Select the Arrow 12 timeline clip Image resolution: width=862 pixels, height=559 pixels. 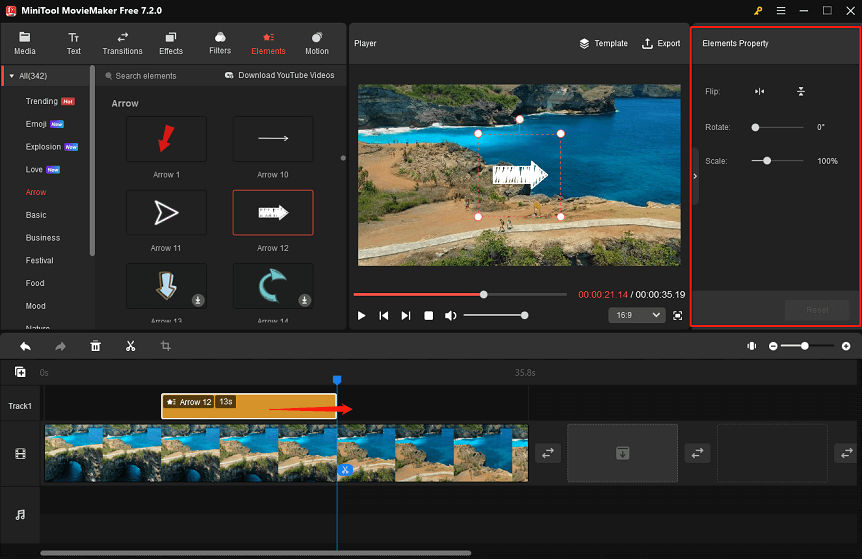tap(249, 406)
